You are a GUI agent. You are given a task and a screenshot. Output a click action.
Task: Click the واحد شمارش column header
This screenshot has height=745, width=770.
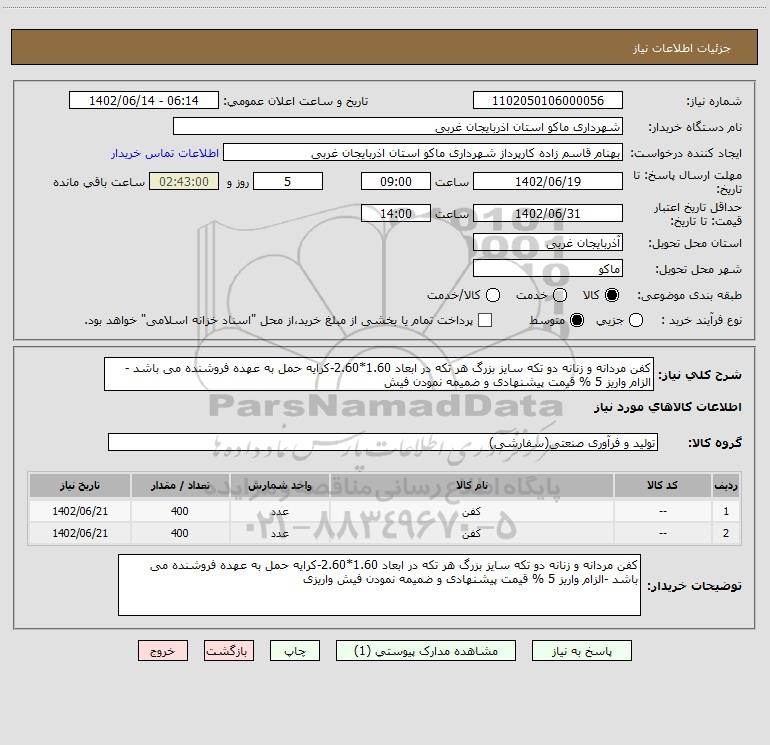pos(279,485)
